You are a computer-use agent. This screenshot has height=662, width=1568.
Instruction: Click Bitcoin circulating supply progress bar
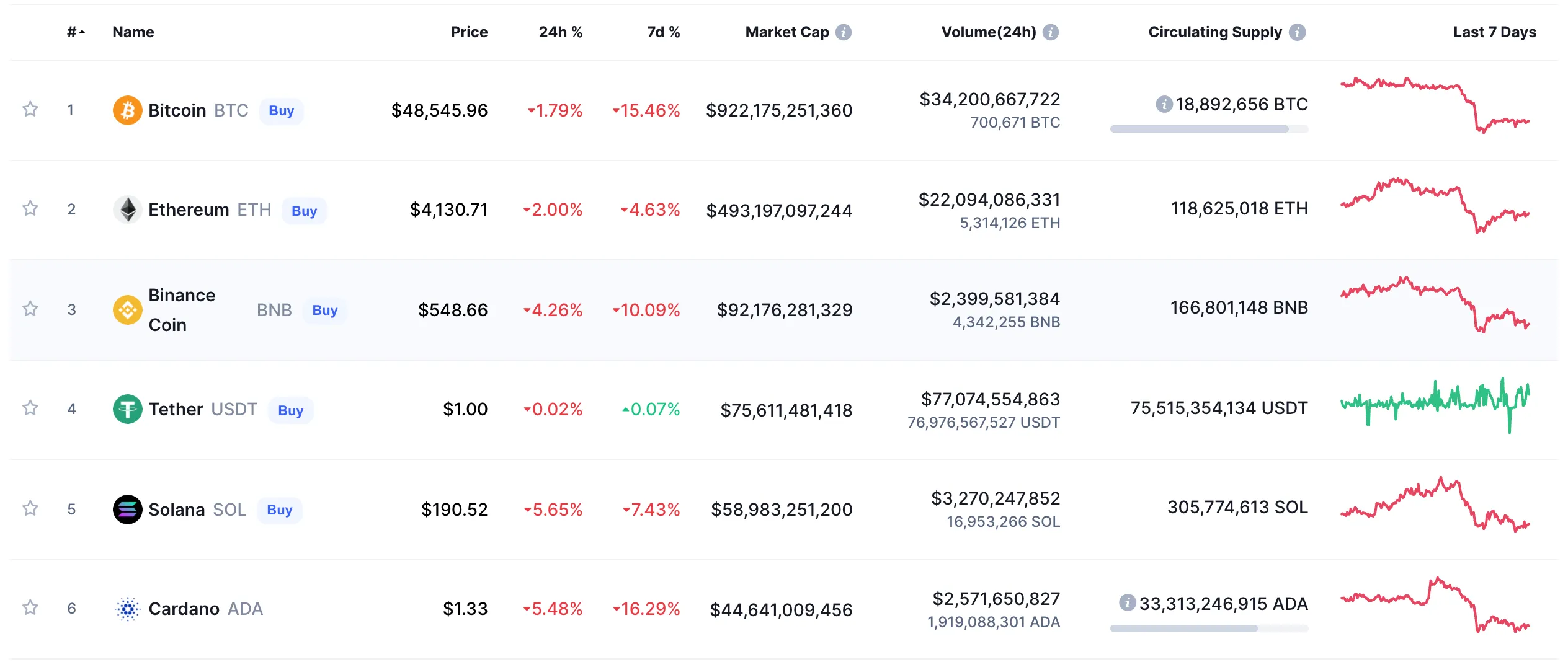[x=1209, y=129]
